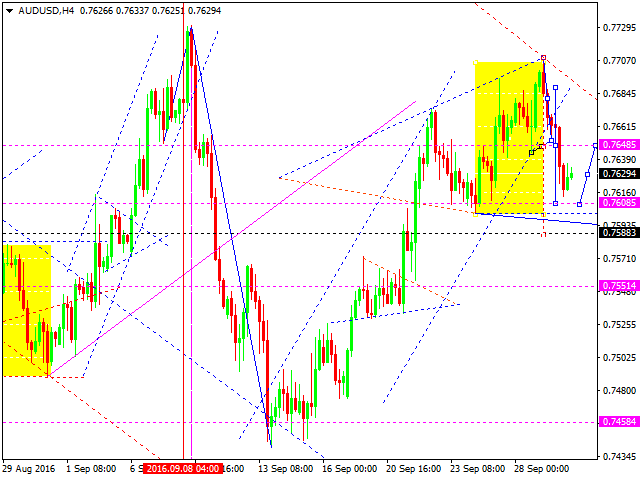Screen dimensions: 640x480
Task: Select the blue forecast handle at the 0.76485 line end
Action: [x=596, y=146]
